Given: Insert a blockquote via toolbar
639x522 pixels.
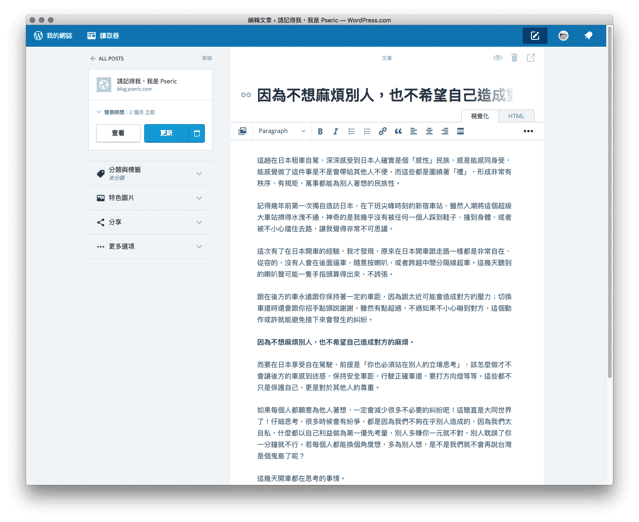Looking at the screenshot, I should 398,131.
